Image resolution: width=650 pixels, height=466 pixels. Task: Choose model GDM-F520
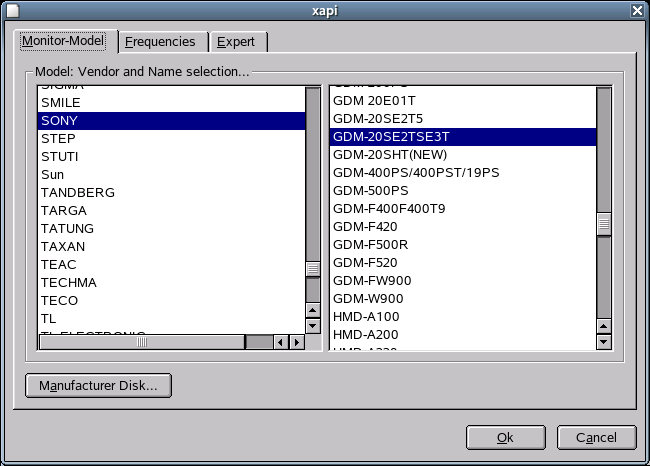tap(463, 263)
